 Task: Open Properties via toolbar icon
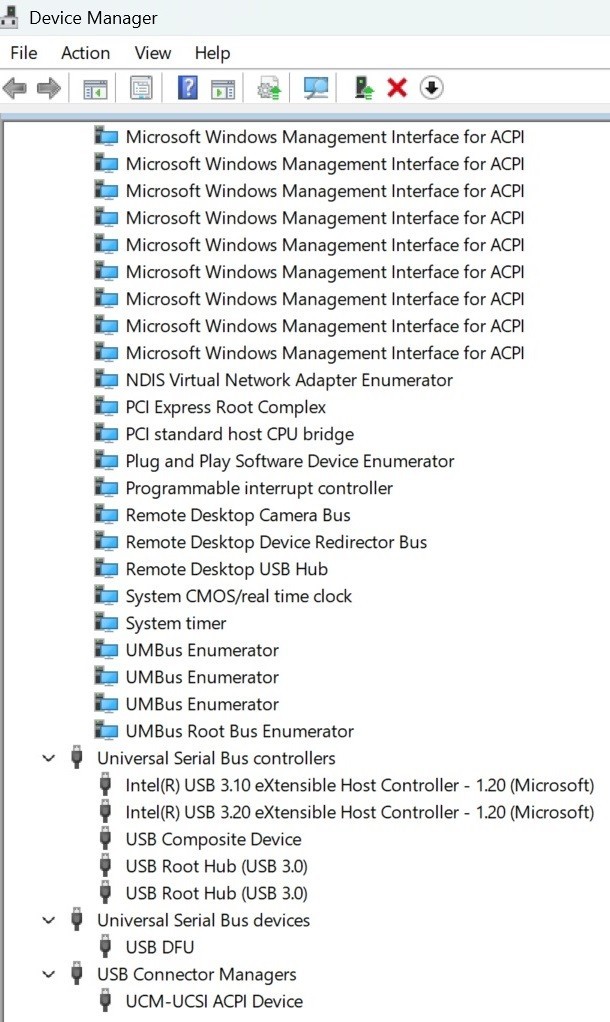141,87
